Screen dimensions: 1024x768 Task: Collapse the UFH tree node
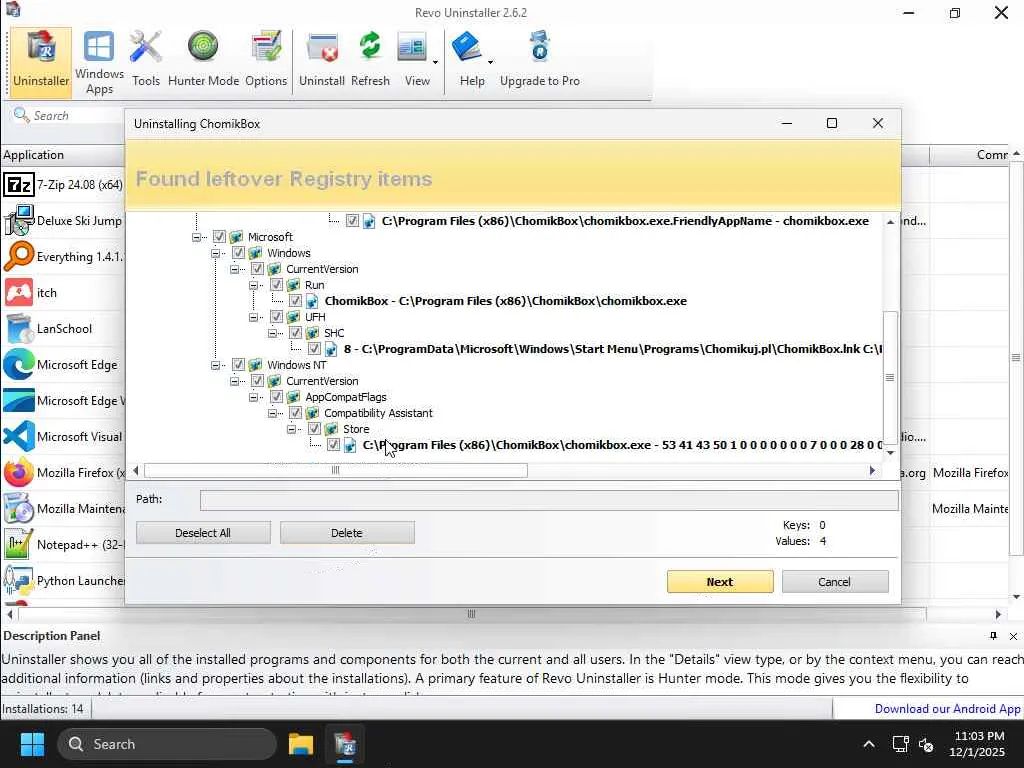[x=253, y=317]
